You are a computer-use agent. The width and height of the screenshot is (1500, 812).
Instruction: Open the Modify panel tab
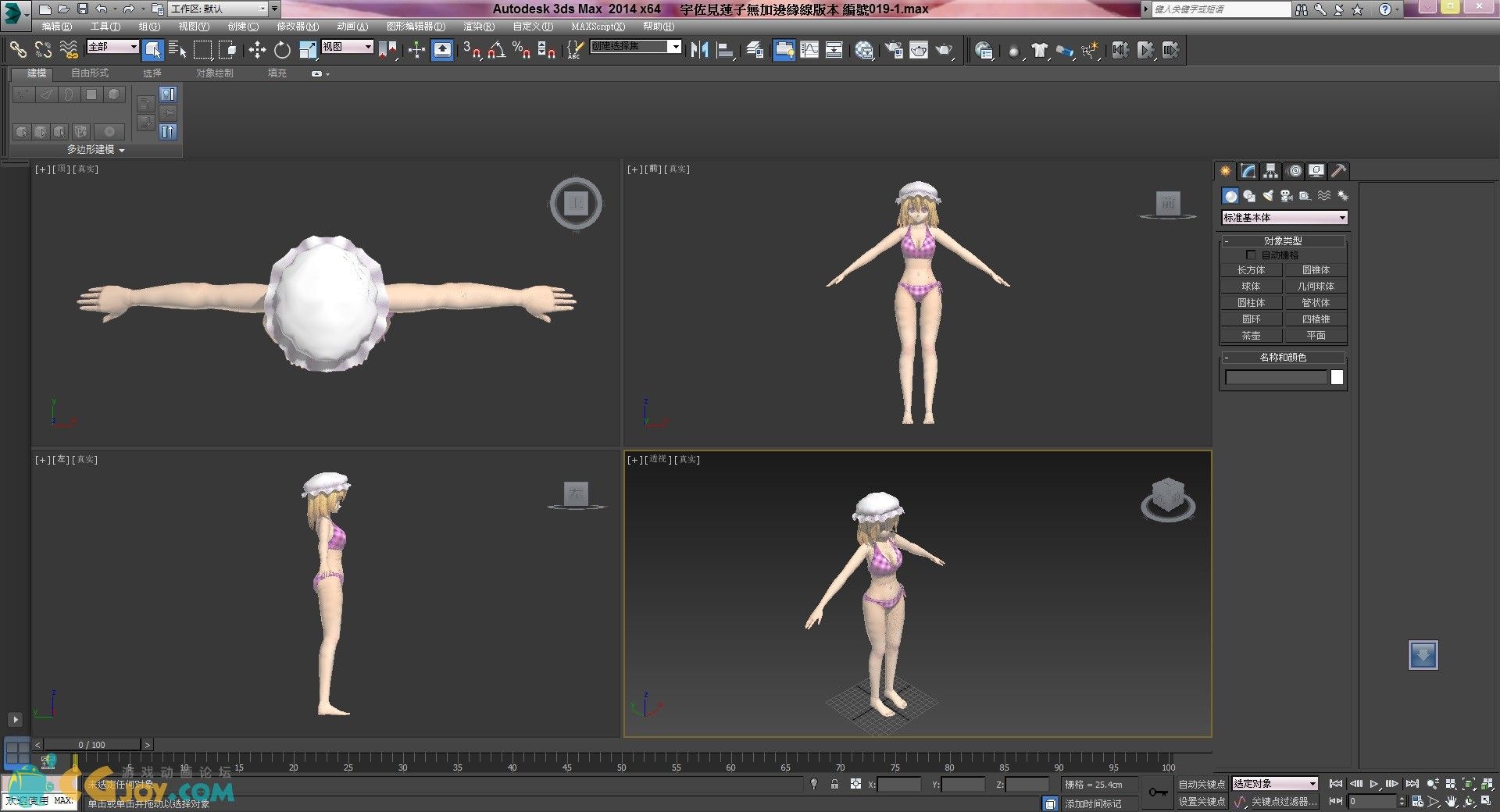click(1248, 171)
